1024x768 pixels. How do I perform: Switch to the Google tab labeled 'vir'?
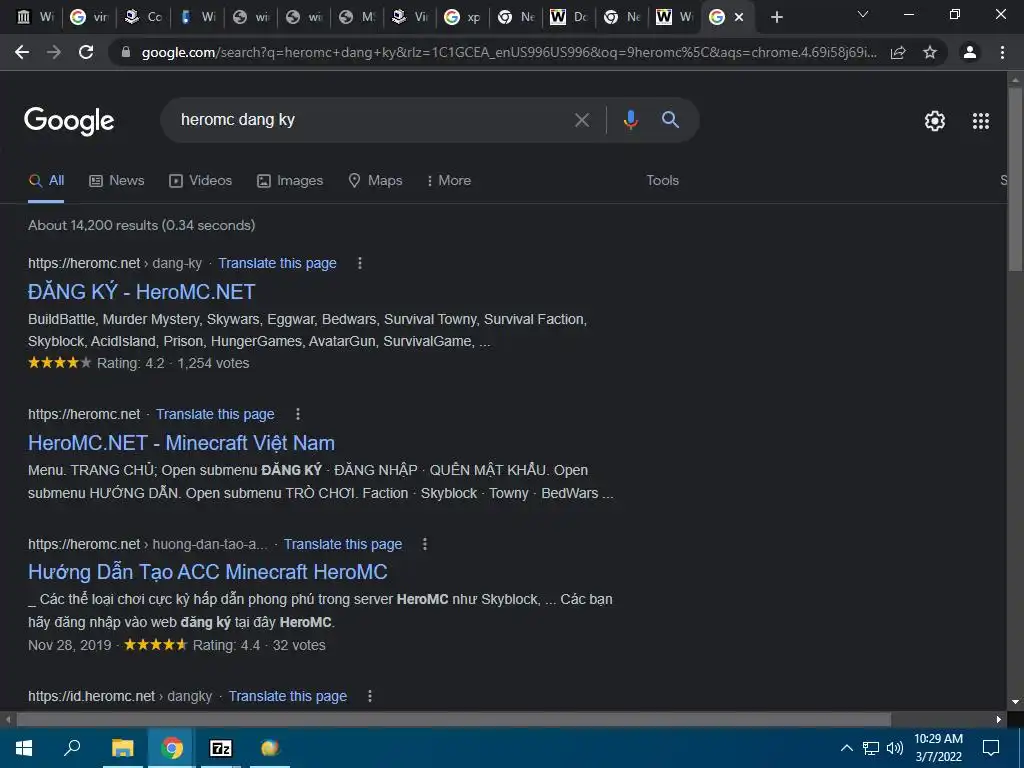click(89, 17)
